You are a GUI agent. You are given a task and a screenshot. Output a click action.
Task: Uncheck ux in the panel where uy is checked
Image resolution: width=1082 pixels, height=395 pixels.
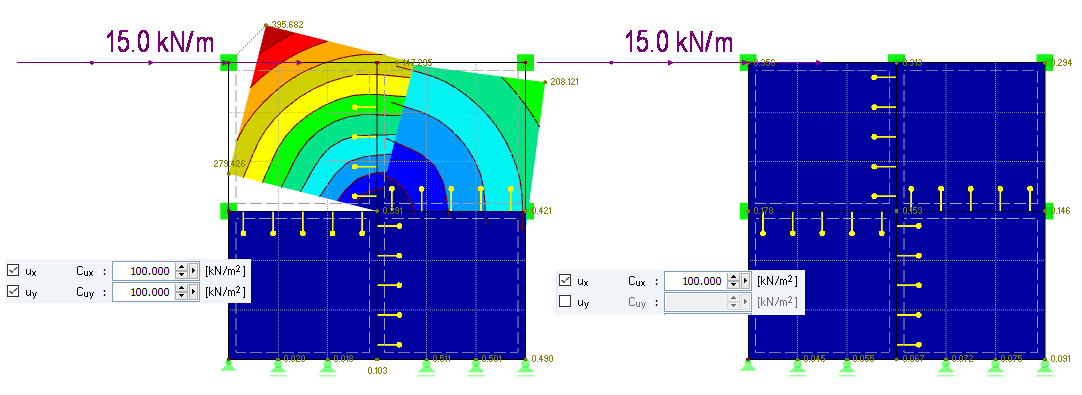point(12,271)
